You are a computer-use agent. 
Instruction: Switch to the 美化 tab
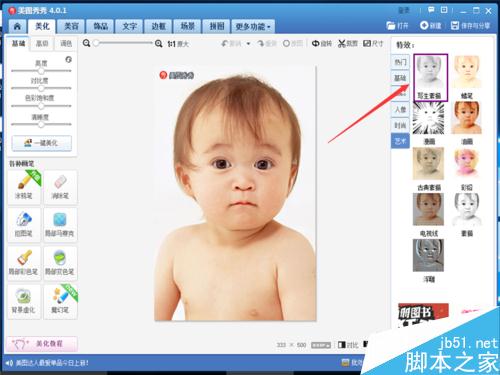click(x=42, y=26)
